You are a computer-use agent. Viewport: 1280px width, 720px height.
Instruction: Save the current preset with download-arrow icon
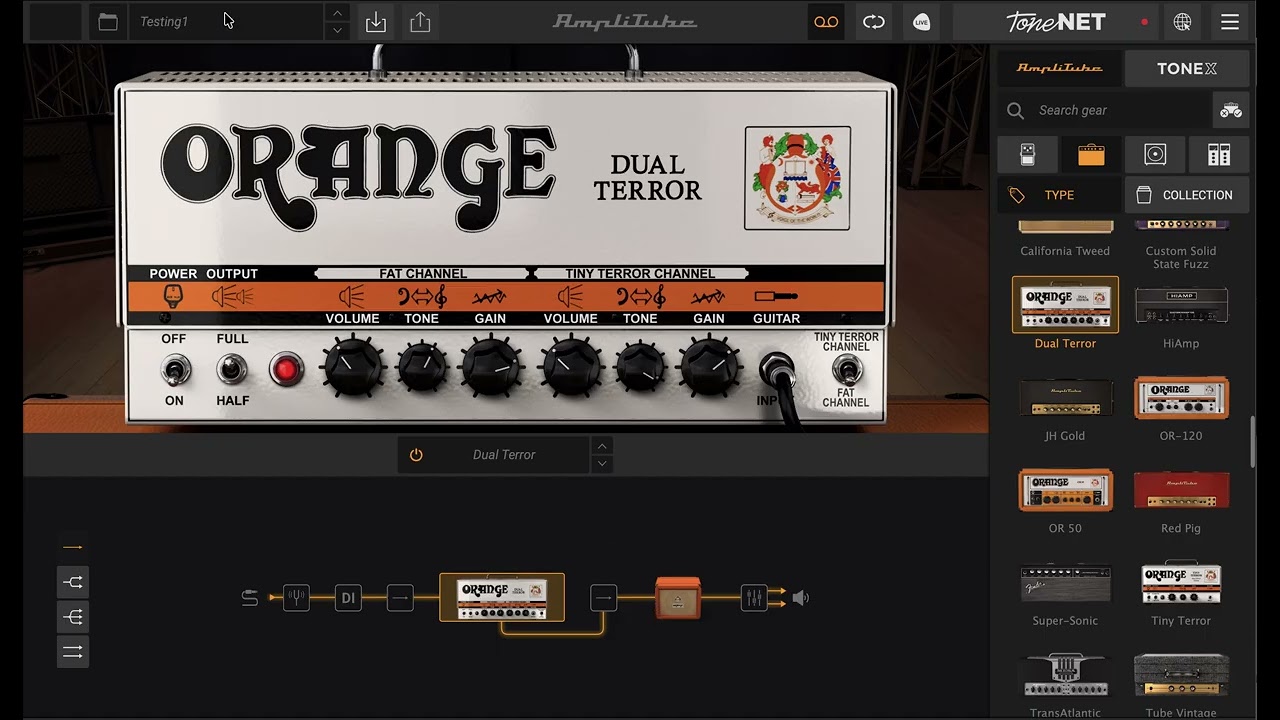376,22
